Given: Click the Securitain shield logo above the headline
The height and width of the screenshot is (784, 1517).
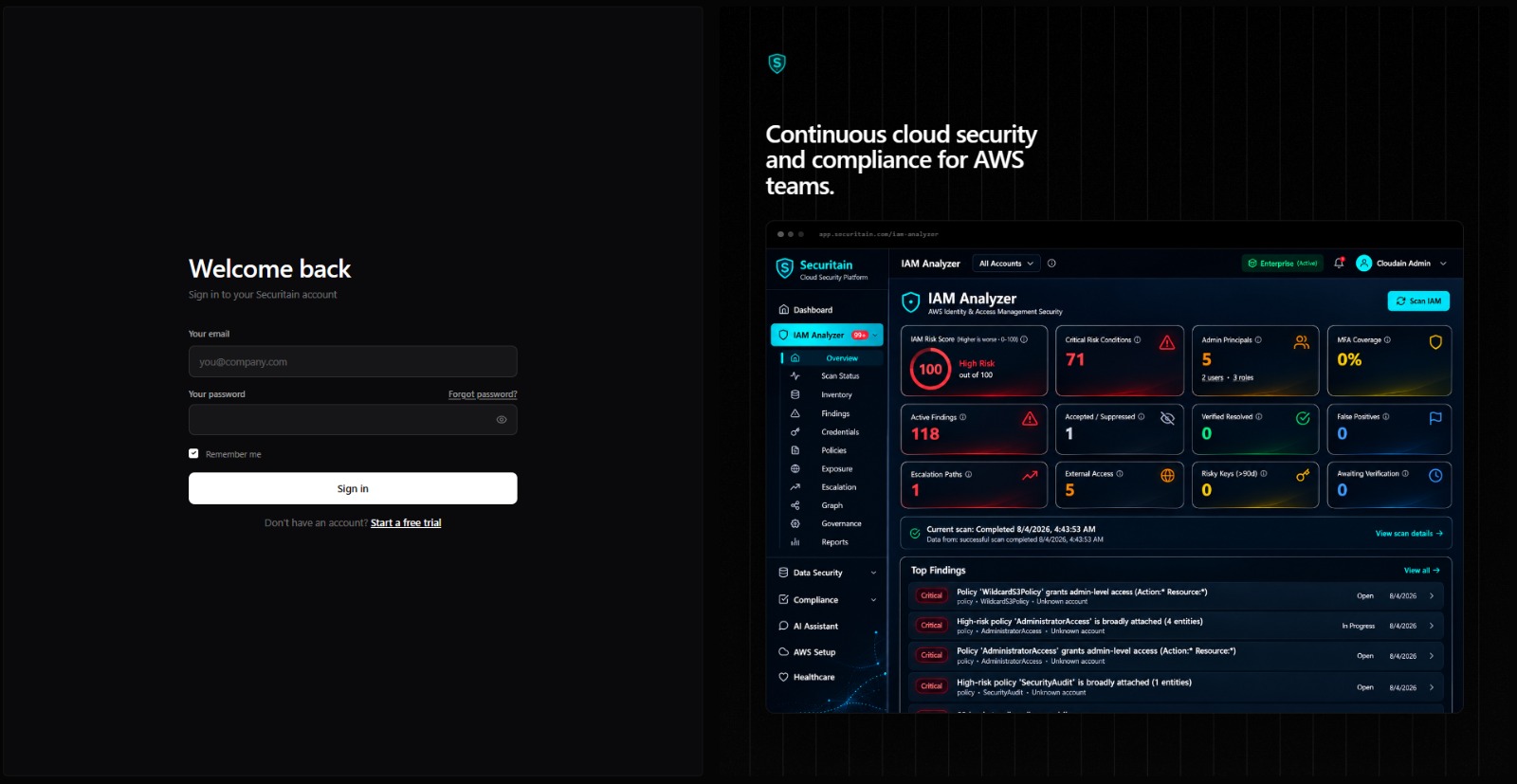Looking at the screenshot, I should tap(777, 64).
